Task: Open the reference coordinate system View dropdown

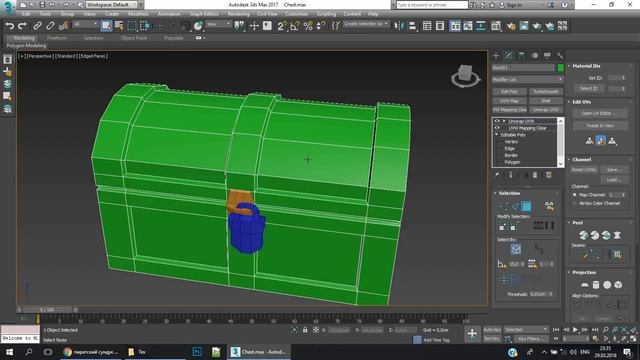Action: pos(219,25)
